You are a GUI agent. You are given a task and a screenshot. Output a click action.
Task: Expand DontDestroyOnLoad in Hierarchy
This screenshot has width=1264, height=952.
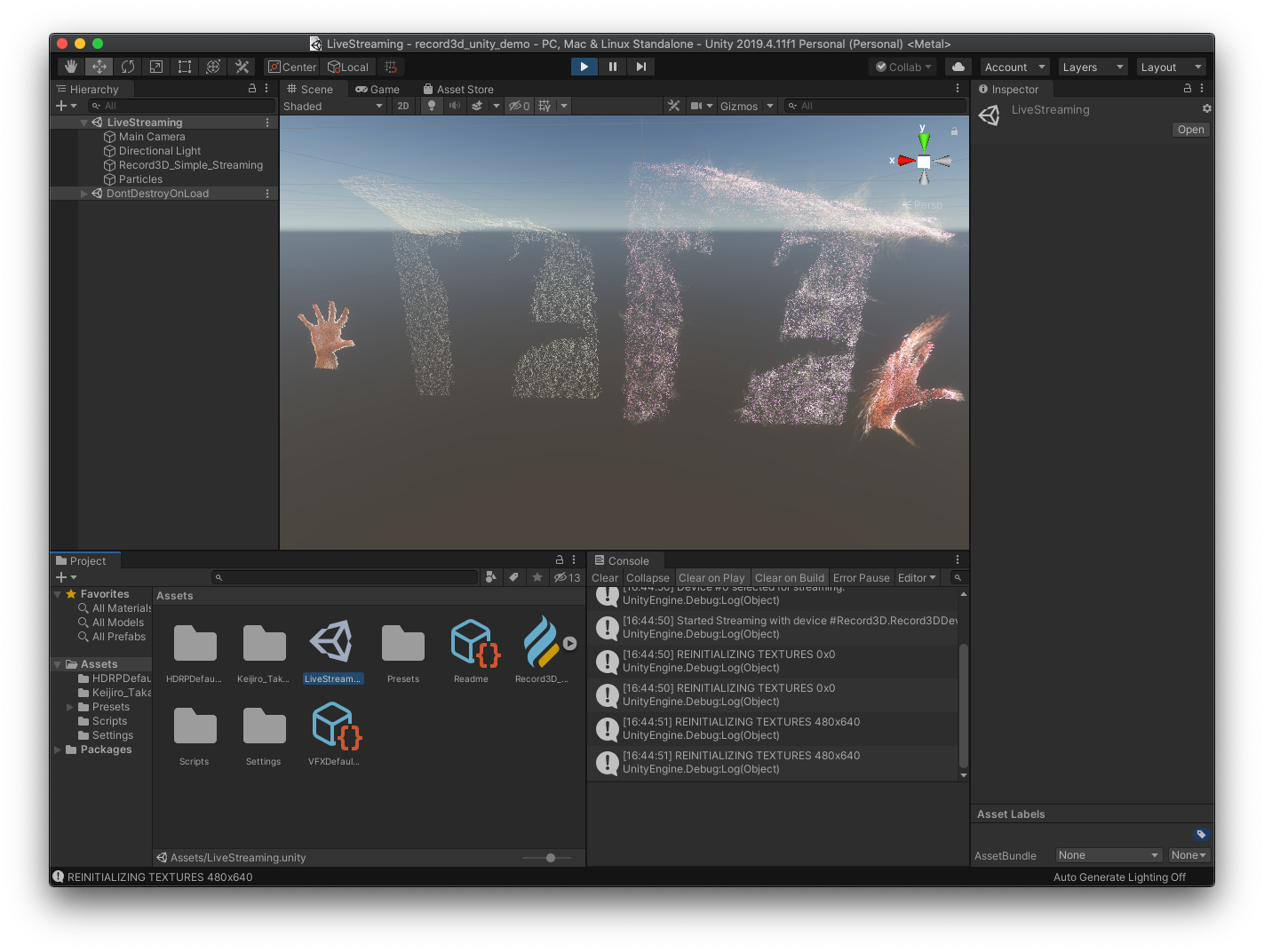coord(84,194)
